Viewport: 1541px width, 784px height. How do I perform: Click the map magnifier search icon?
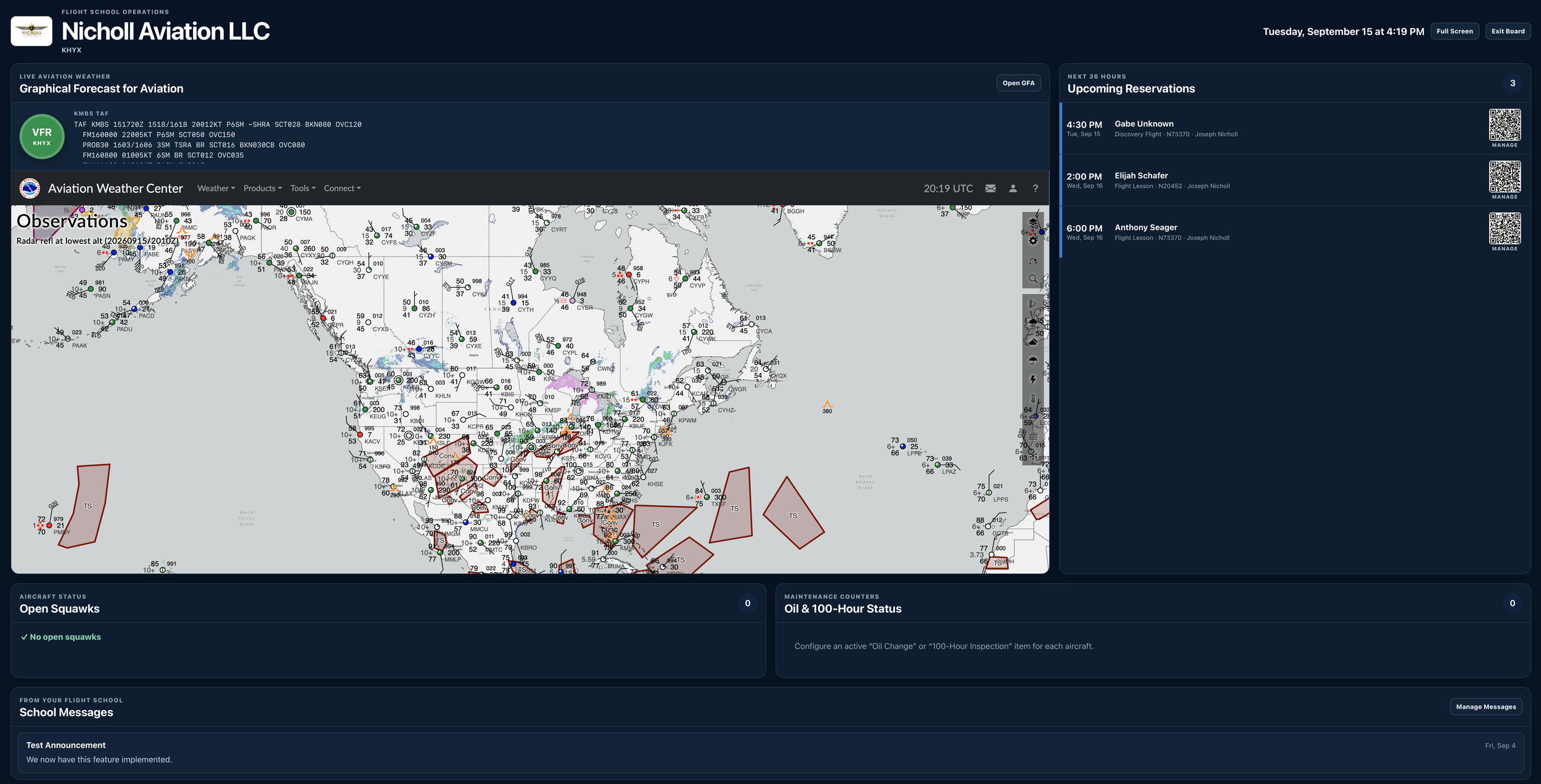(1033, 279)
